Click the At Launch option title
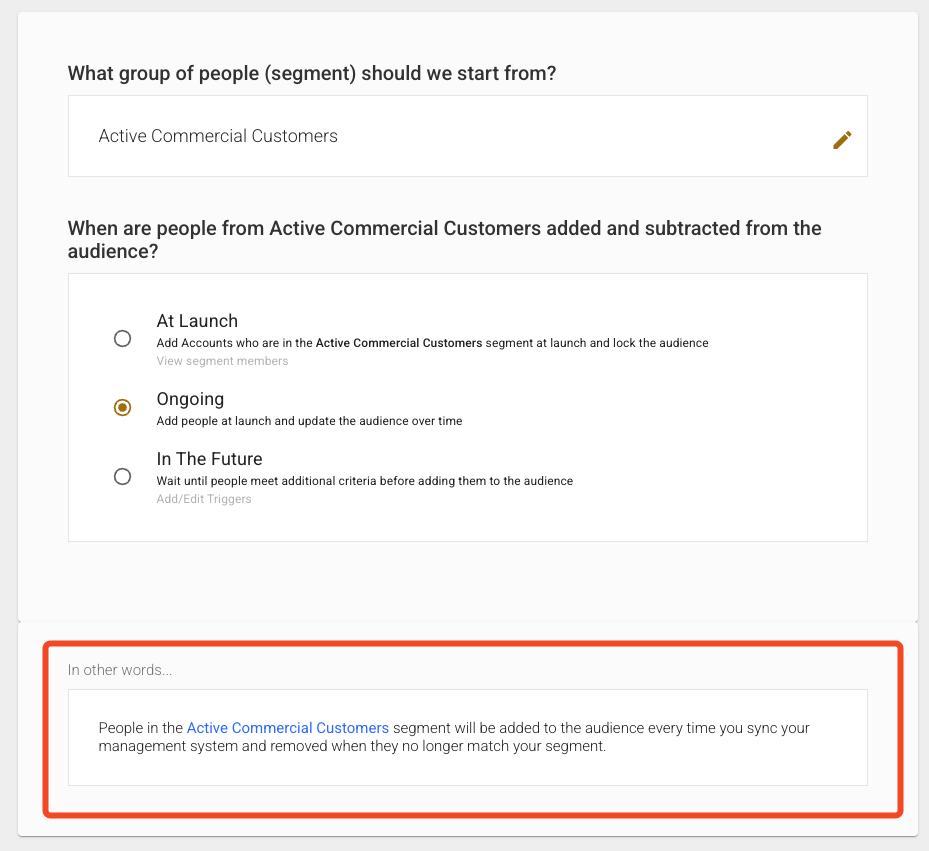929x851 pixels. [x=197, y=321]
